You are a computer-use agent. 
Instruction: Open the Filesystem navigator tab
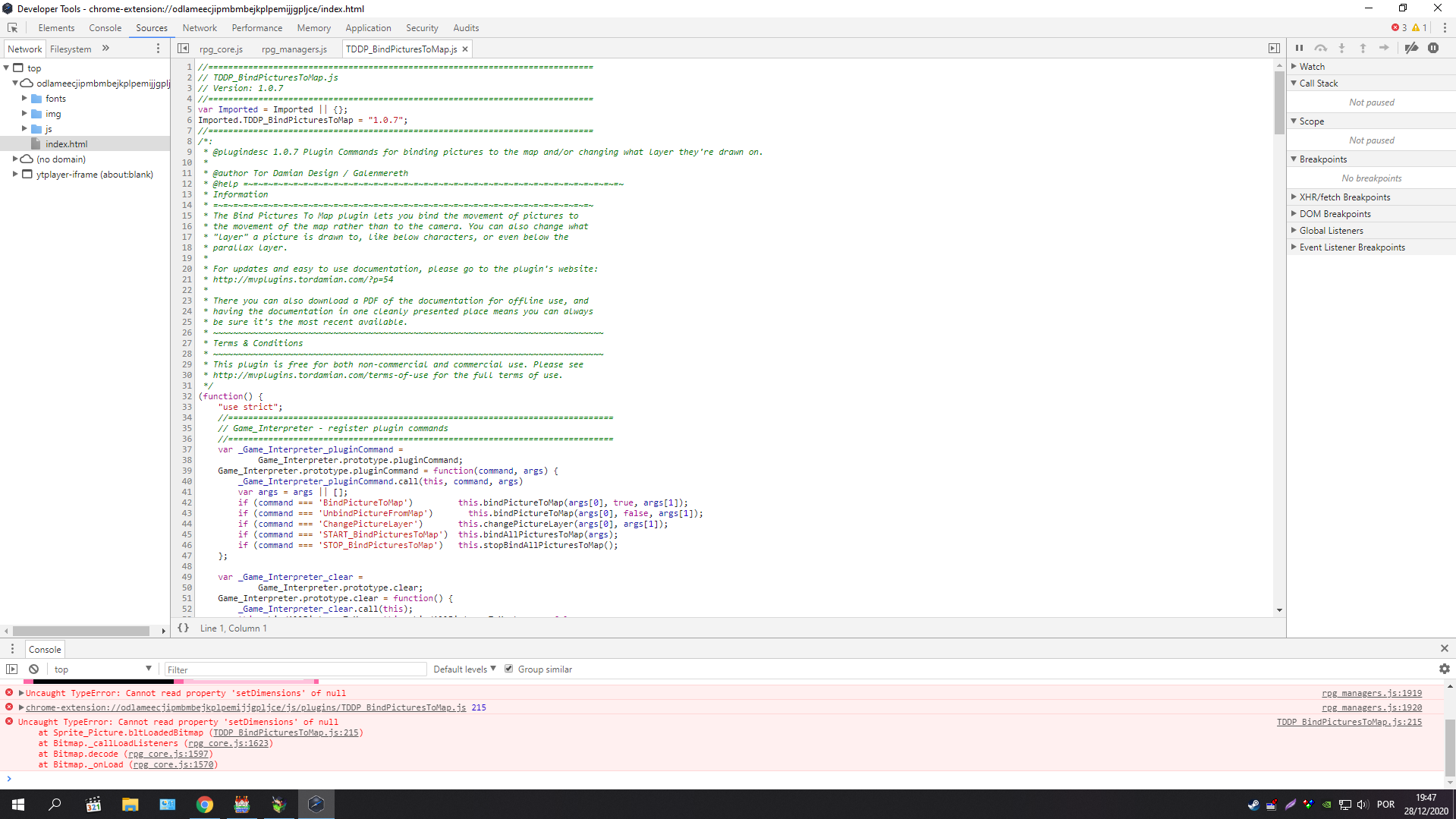[x=71, y=49]
